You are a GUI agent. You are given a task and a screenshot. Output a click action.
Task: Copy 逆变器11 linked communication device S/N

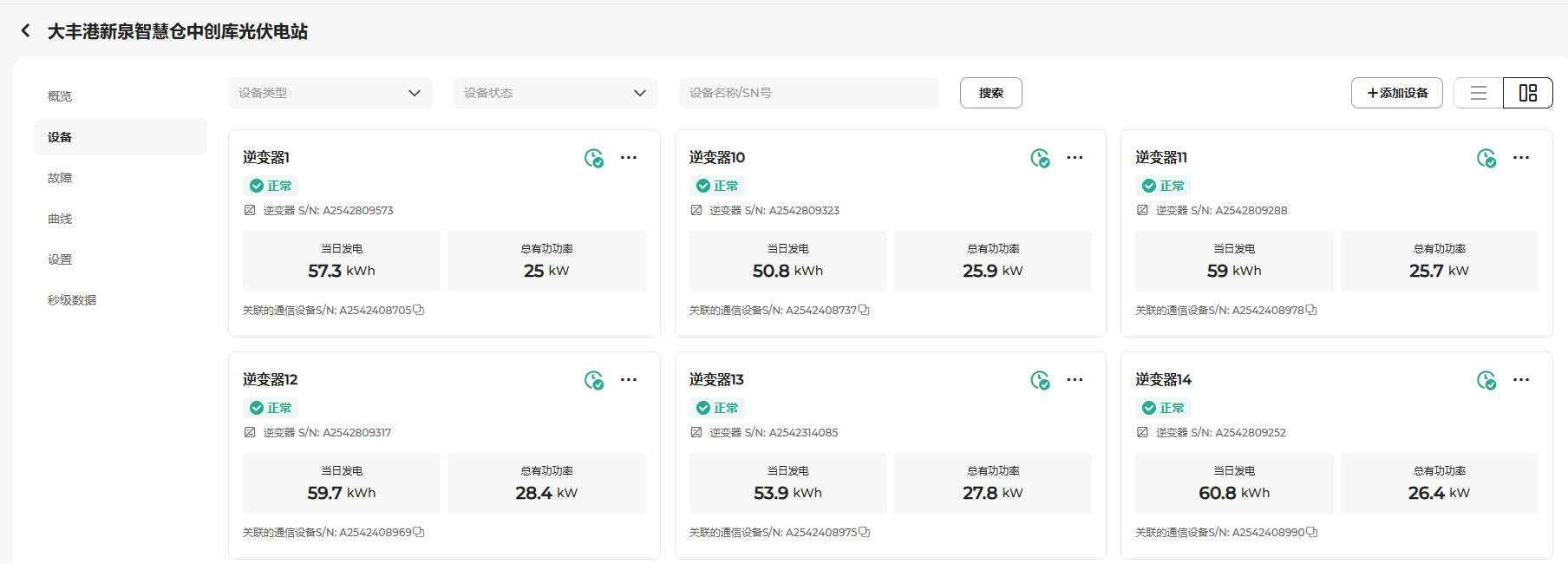(1311, 310)
